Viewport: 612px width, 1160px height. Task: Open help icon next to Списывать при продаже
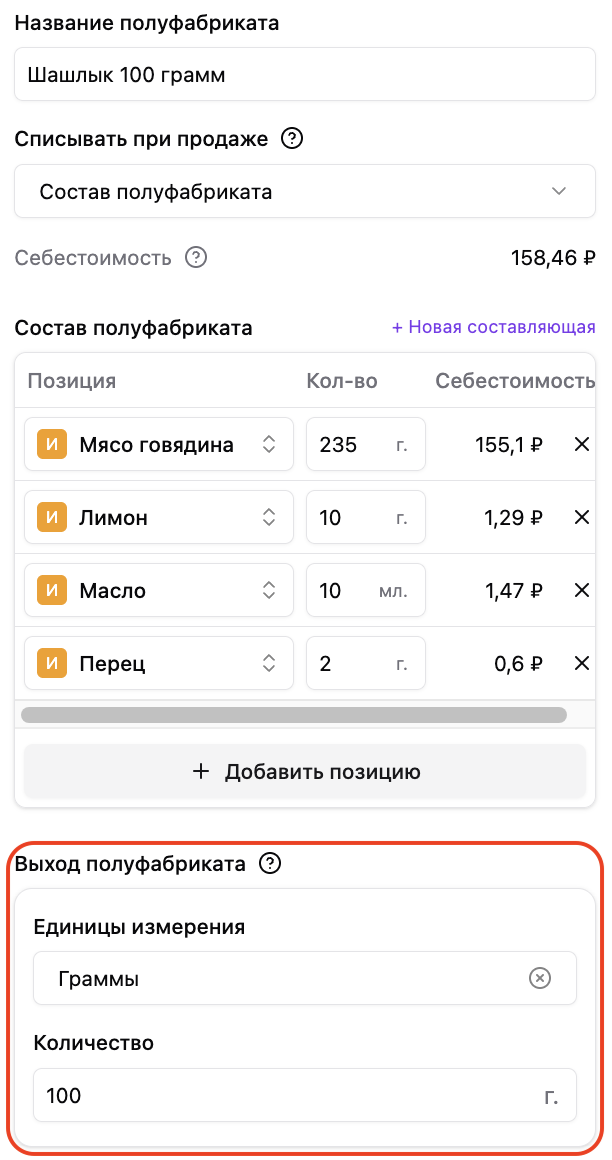pyautogui.click(x=293, y=138)
